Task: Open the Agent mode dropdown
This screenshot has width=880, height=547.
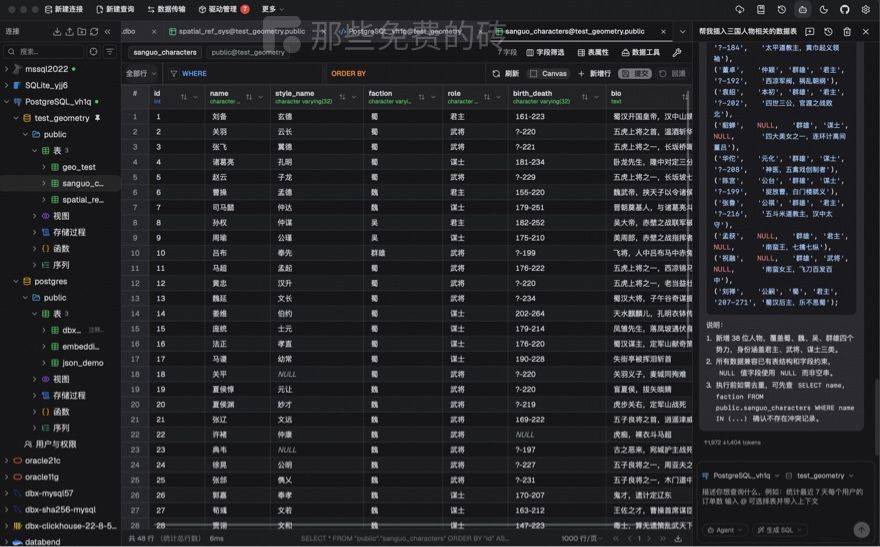Action: coord(725,530)
